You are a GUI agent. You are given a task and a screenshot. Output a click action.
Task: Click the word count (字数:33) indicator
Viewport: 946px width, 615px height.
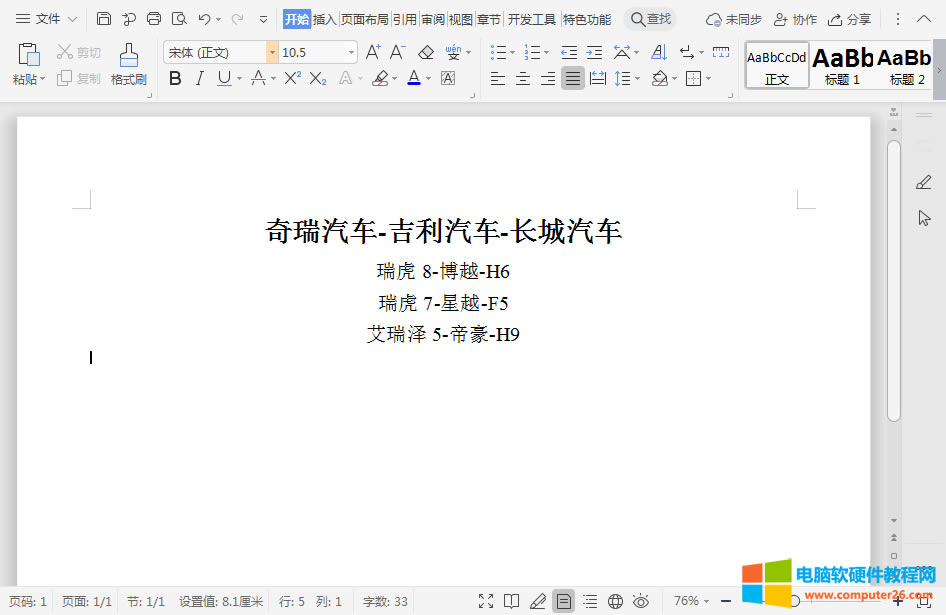[385, 601]
